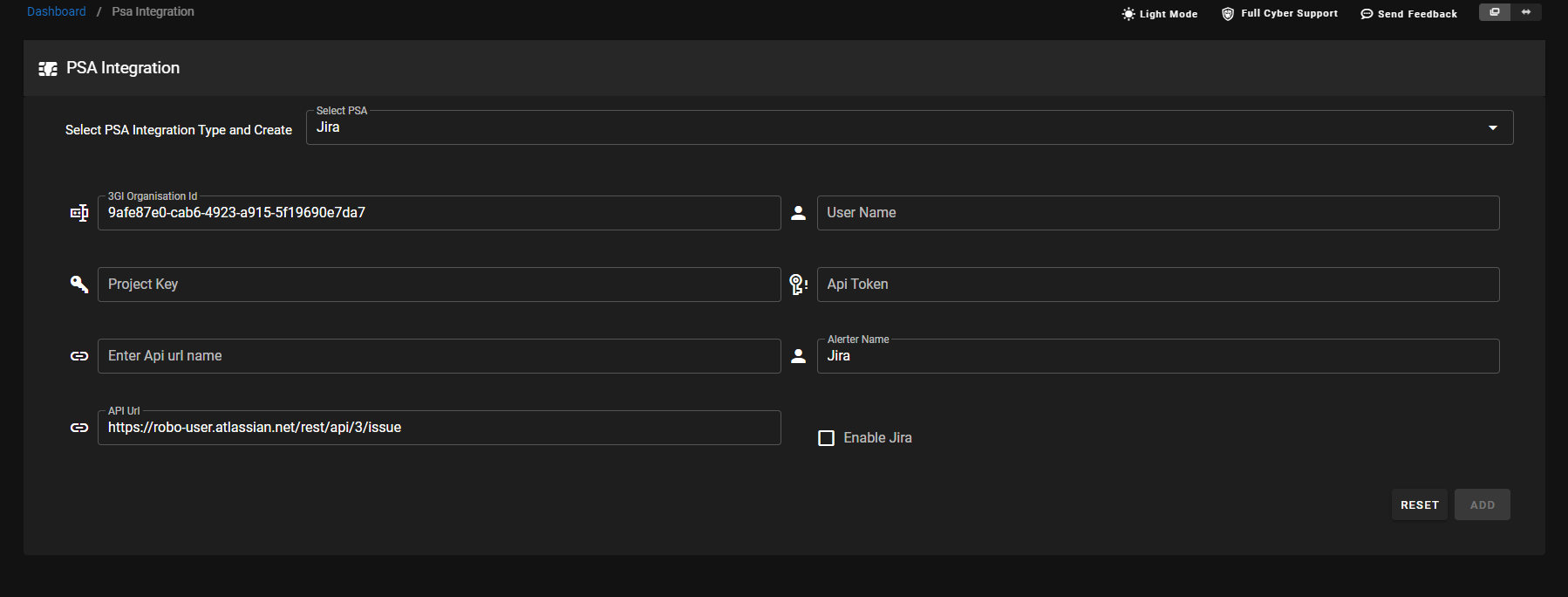Click the 3GI Organisation Id icon
Screen dimensions: 1568x597
[x=79, y=213]
